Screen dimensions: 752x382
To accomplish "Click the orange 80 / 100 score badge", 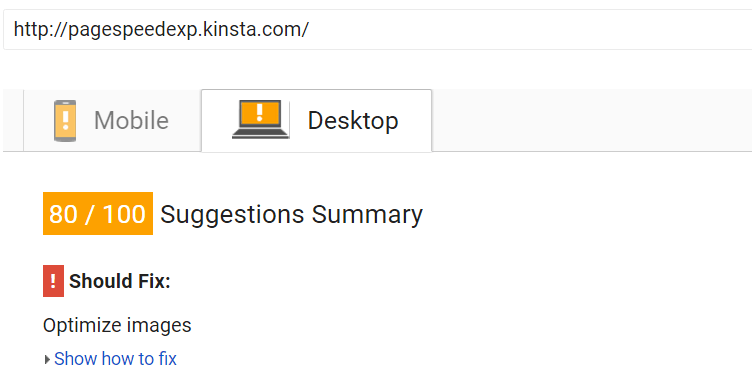I will pyautogui.click(x=98, y=214).
